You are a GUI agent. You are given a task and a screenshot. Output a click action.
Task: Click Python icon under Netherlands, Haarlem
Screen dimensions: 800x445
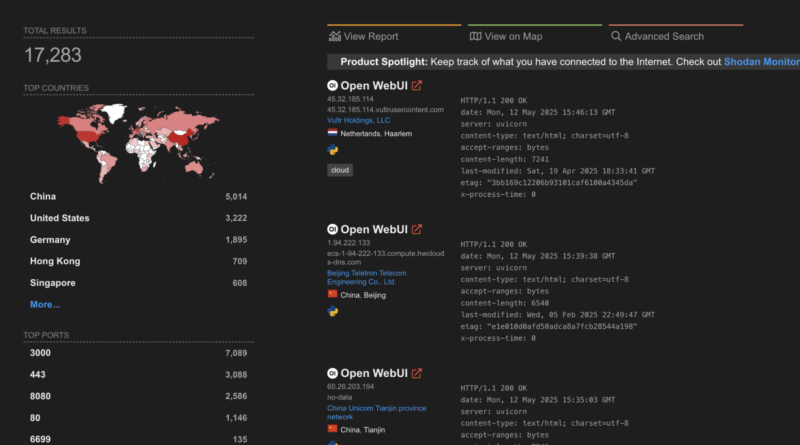coord(333,150)
